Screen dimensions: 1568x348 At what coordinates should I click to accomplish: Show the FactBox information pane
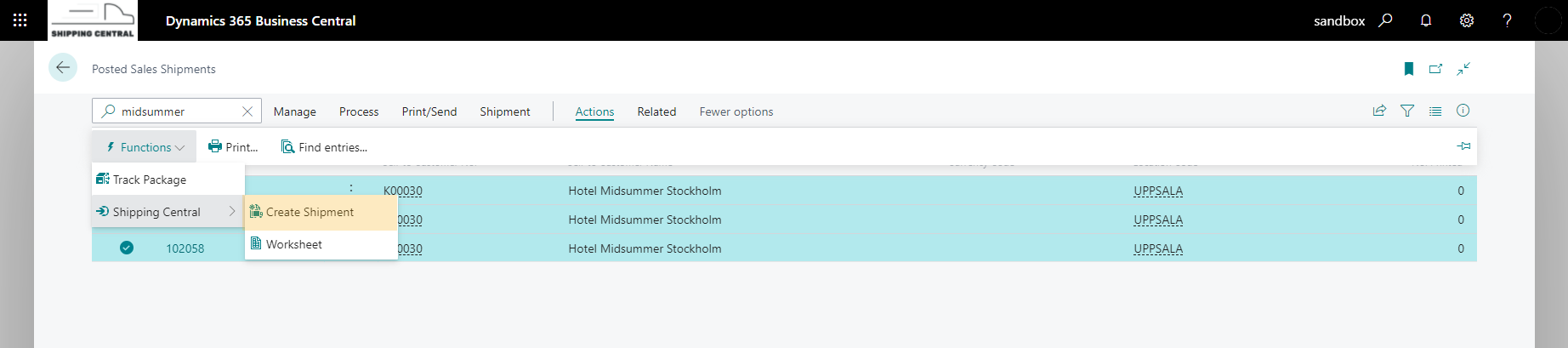1463,111
